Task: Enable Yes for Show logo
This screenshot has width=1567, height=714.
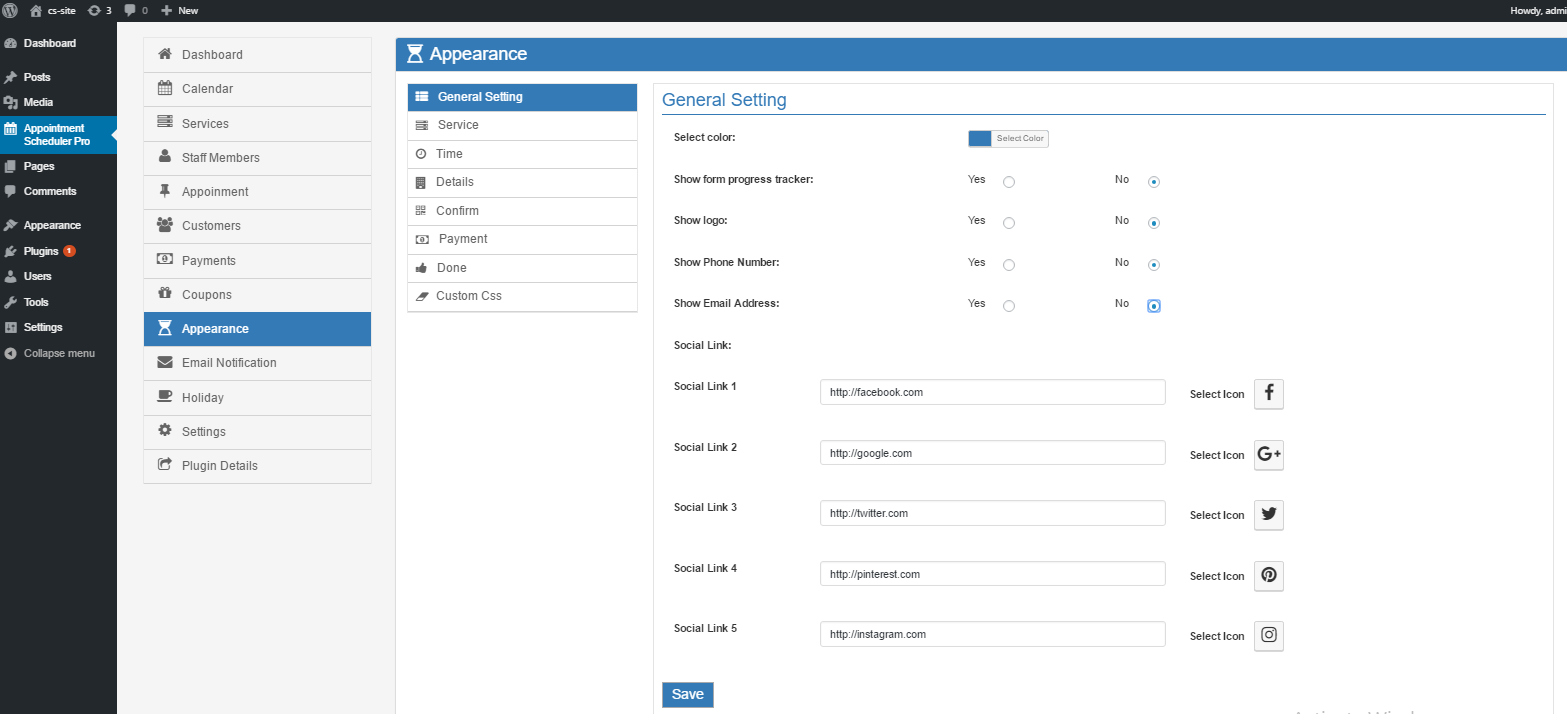Action: 1009,223
